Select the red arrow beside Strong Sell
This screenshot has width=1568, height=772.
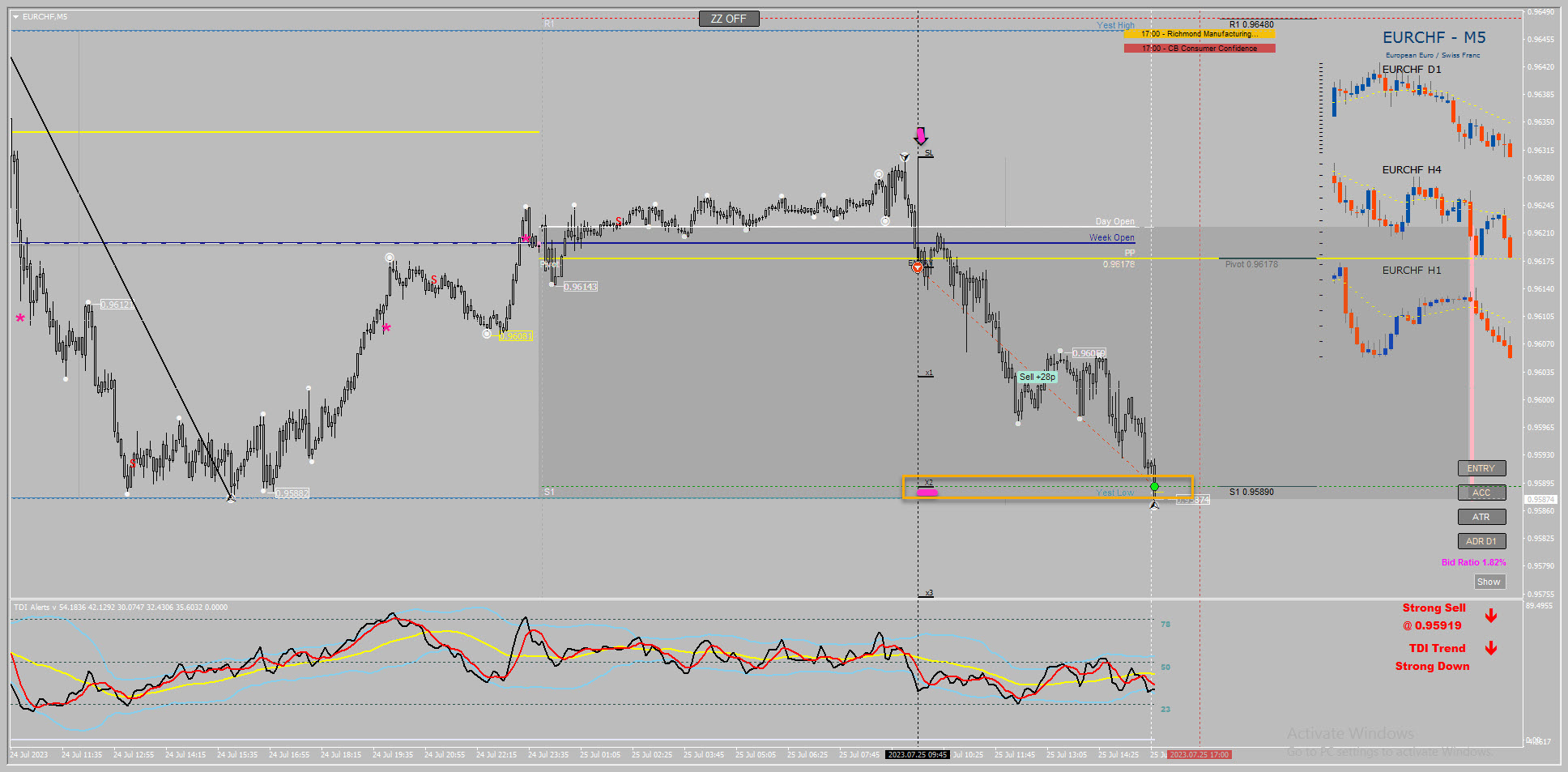pos(1491,616)
